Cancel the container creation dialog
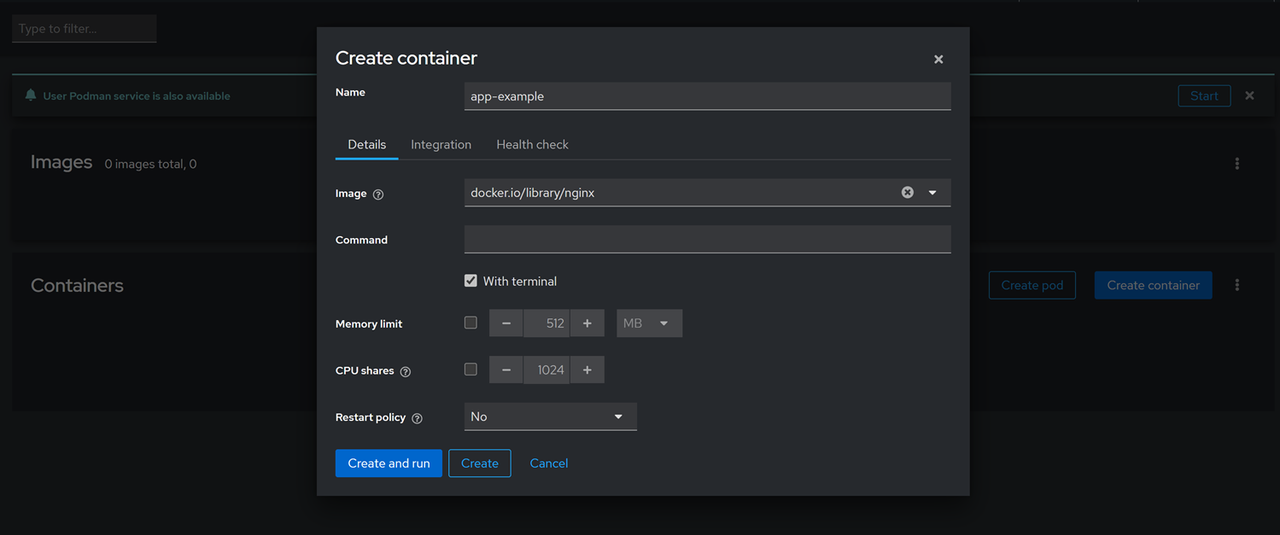The image size is (1280, 535). coord(549,463)
